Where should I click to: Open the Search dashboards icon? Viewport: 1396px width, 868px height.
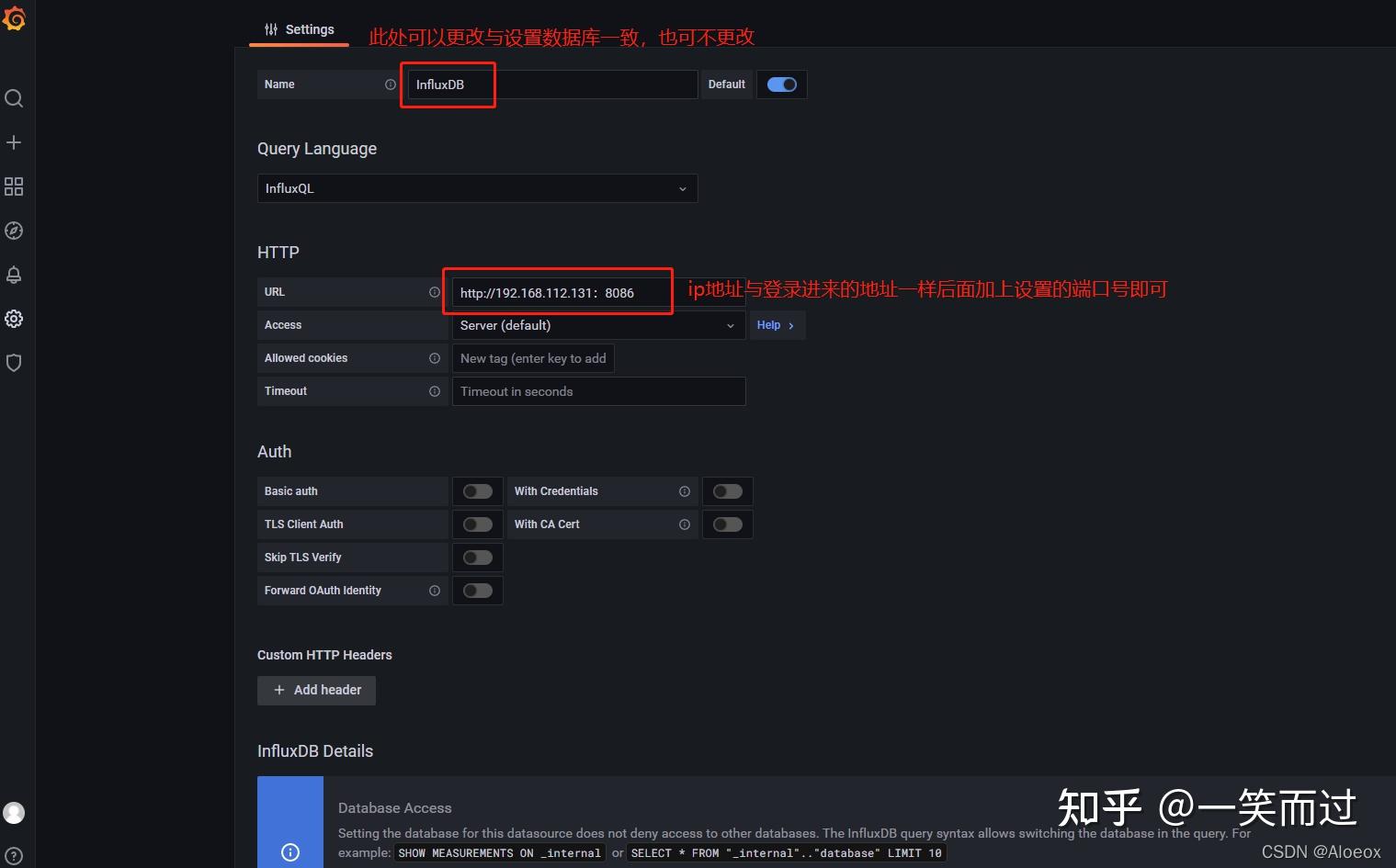click(14, 98)
